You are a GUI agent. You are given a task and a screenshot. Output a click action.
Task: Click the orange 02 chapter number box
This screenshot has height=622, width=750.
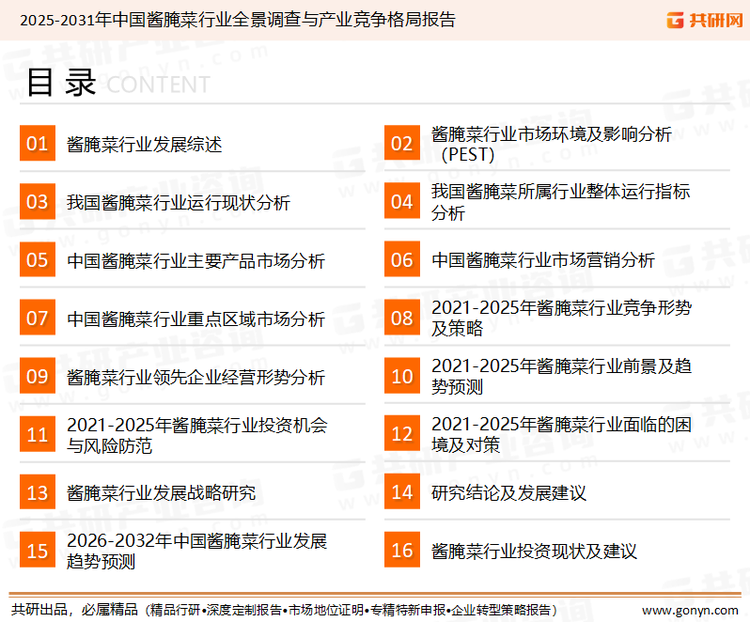(x=401, y=144)
